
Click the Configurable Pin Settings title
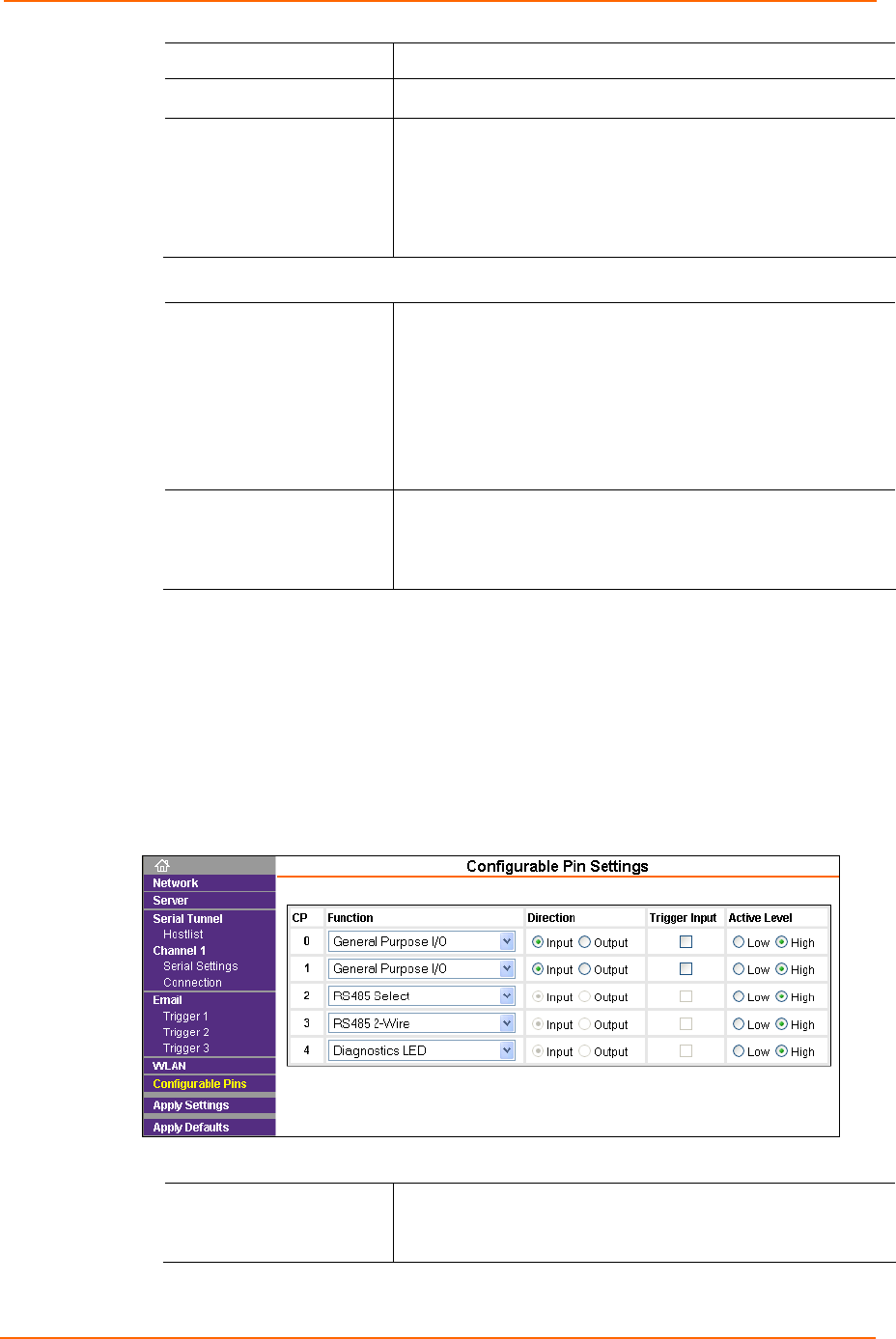tap(557, 866)
